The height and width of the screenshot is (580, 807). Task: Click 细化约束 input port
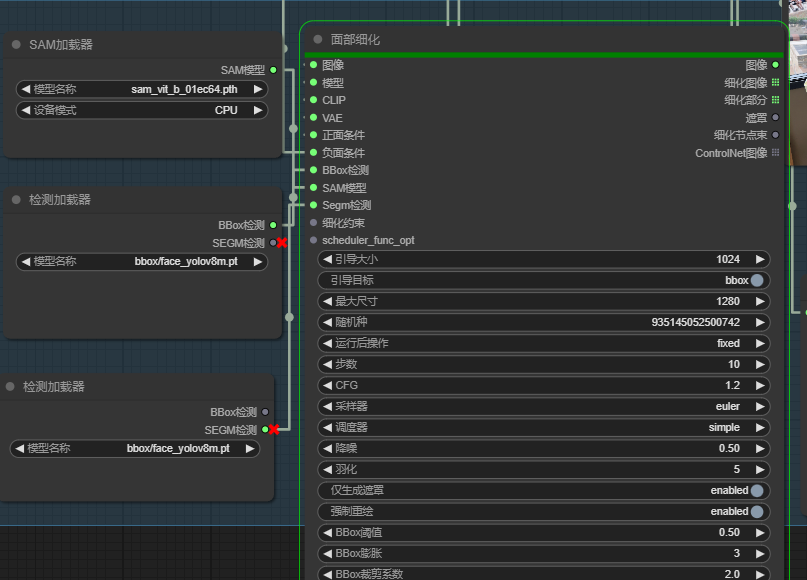(313, 222)
